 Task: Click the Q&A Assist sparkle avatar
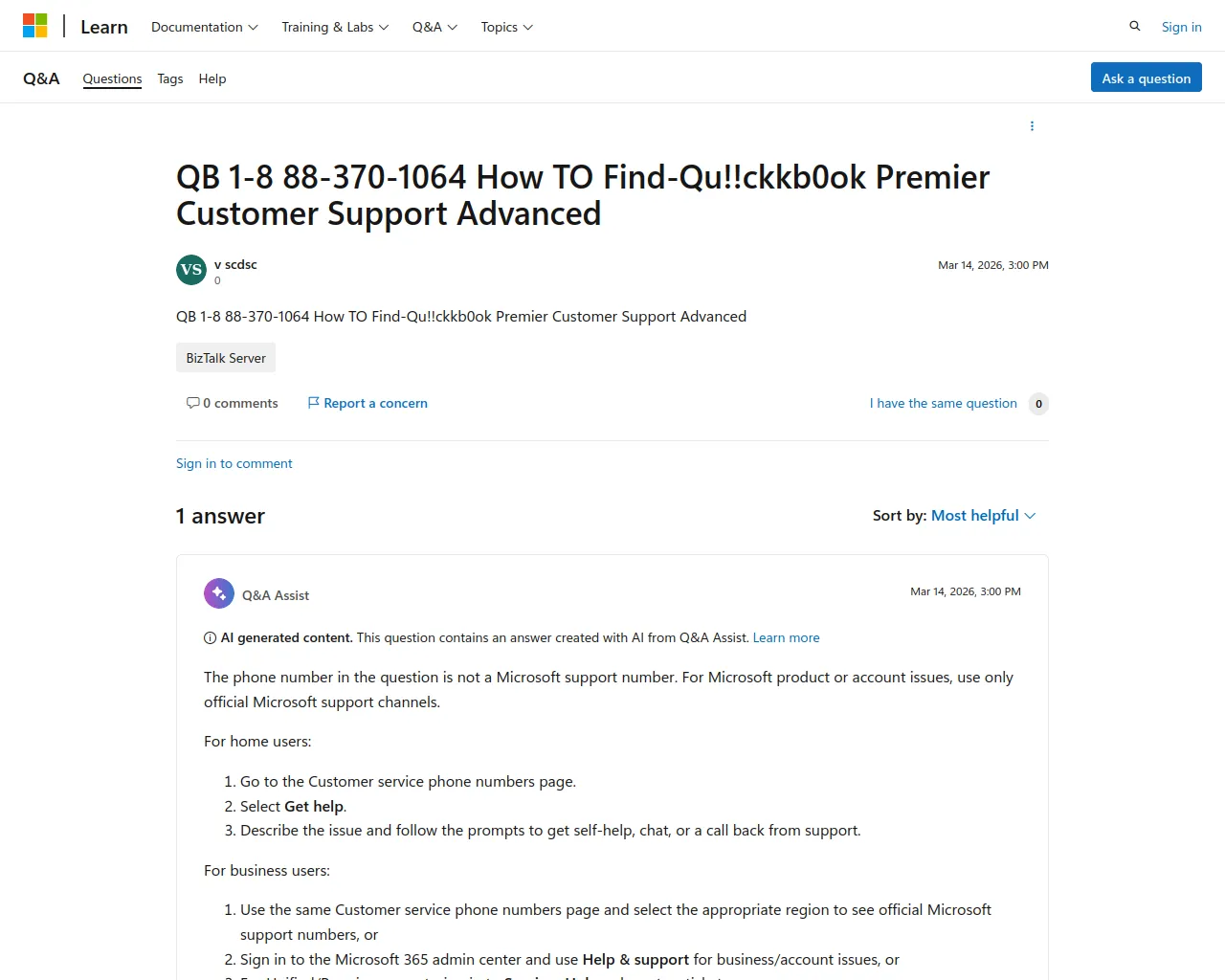click(x=219, y=593)
